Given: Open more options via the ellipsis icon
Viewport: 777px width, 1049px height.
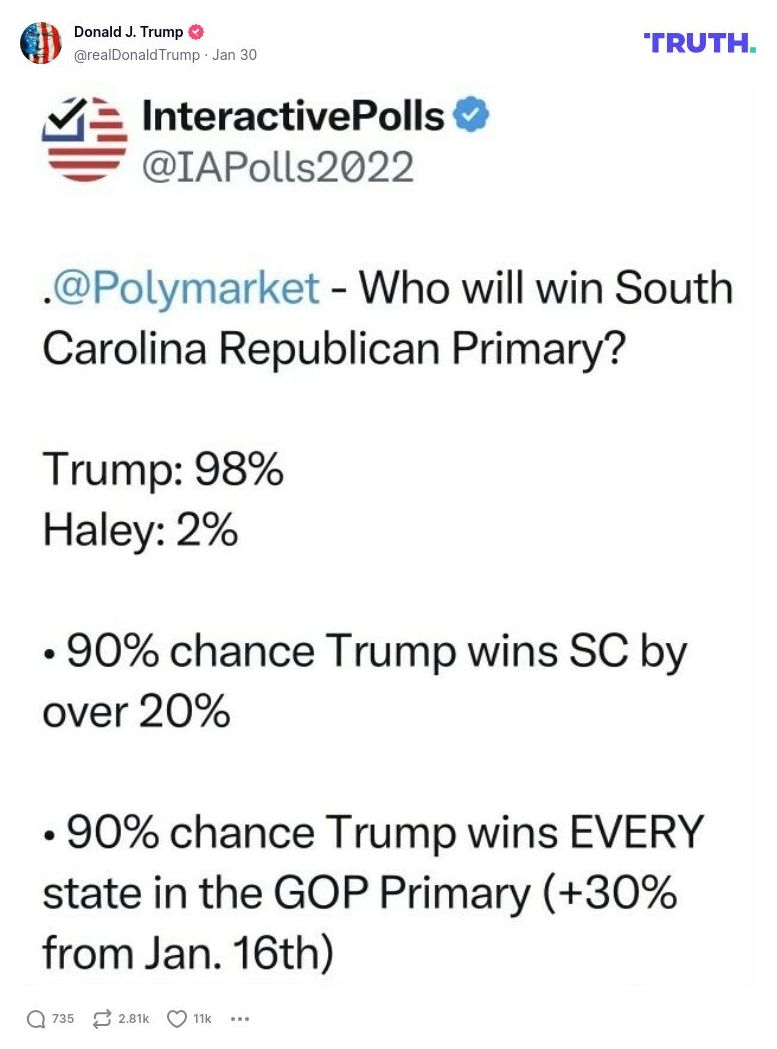Looking at the screenshot, I should tap(240, 1018).
